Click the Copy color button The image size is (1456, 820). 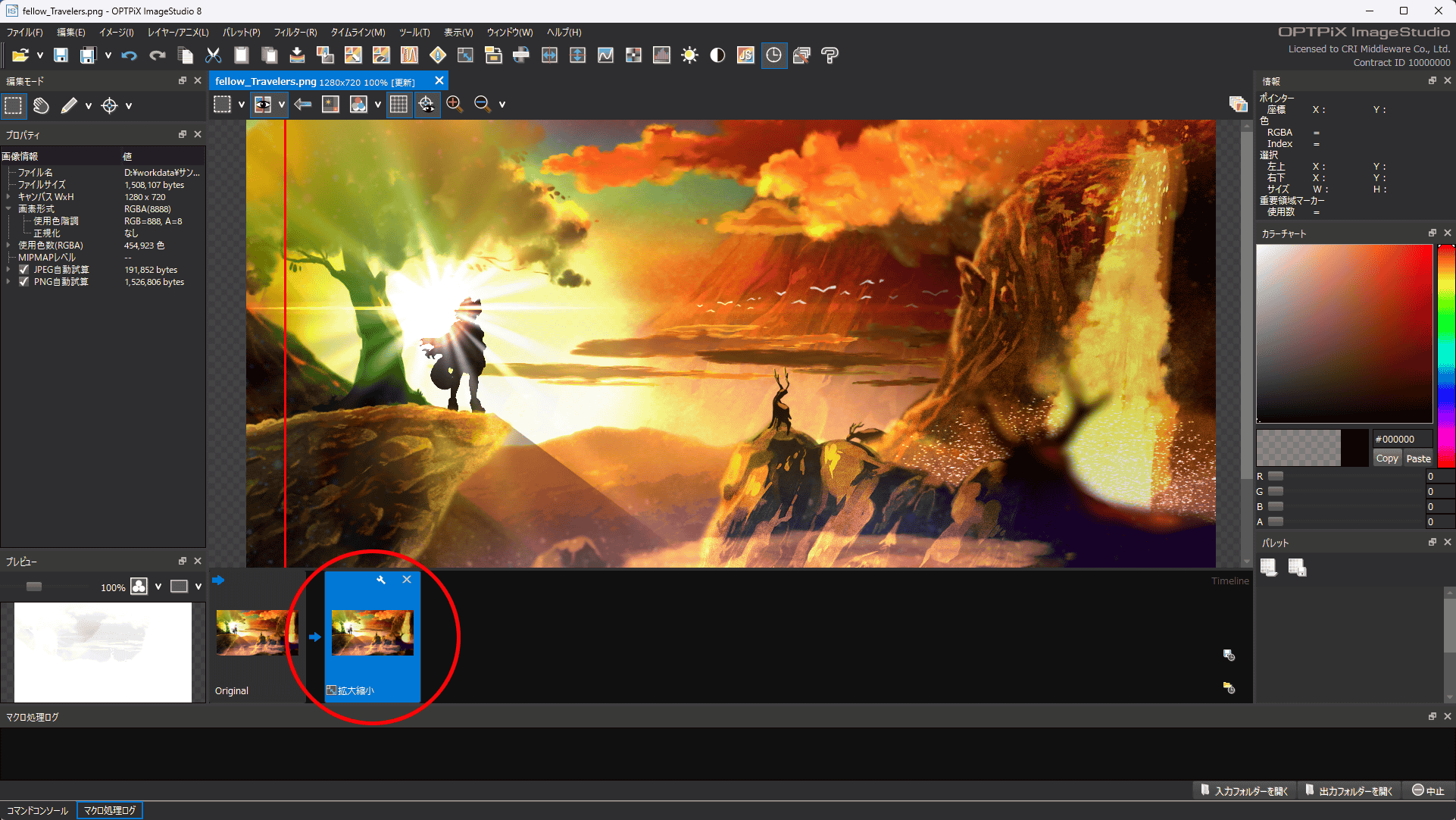pyautogui.click(x=1387, y=459)
